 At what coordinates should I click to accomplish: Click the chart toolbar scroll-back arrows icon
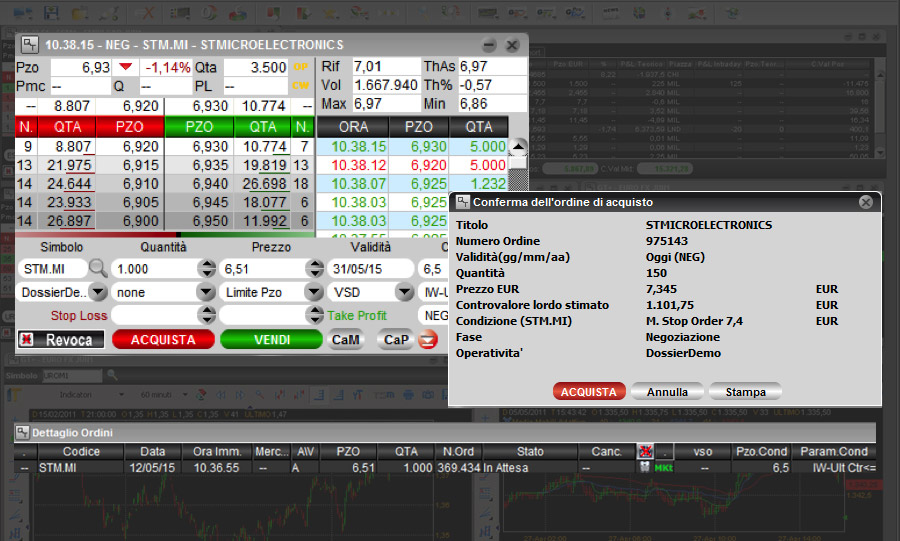pyautogui.click(x=221, y=395)
